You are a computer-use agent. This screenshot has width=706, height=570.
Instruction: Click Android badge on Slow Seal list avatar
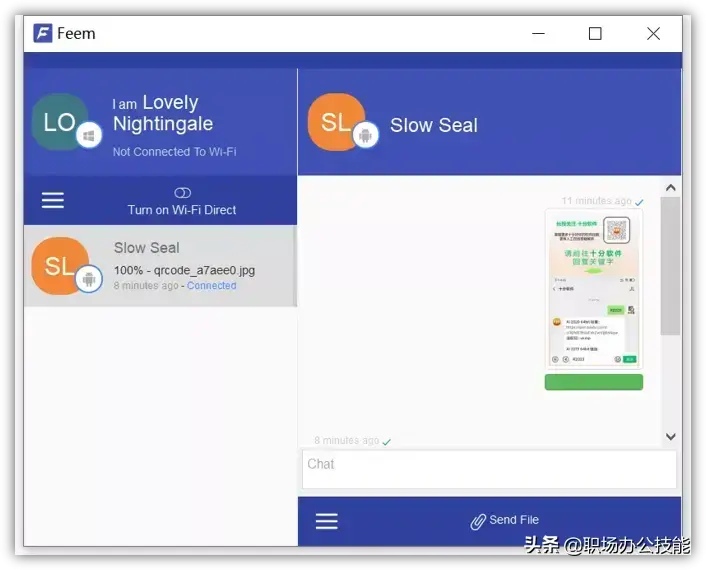pos(89,279)
